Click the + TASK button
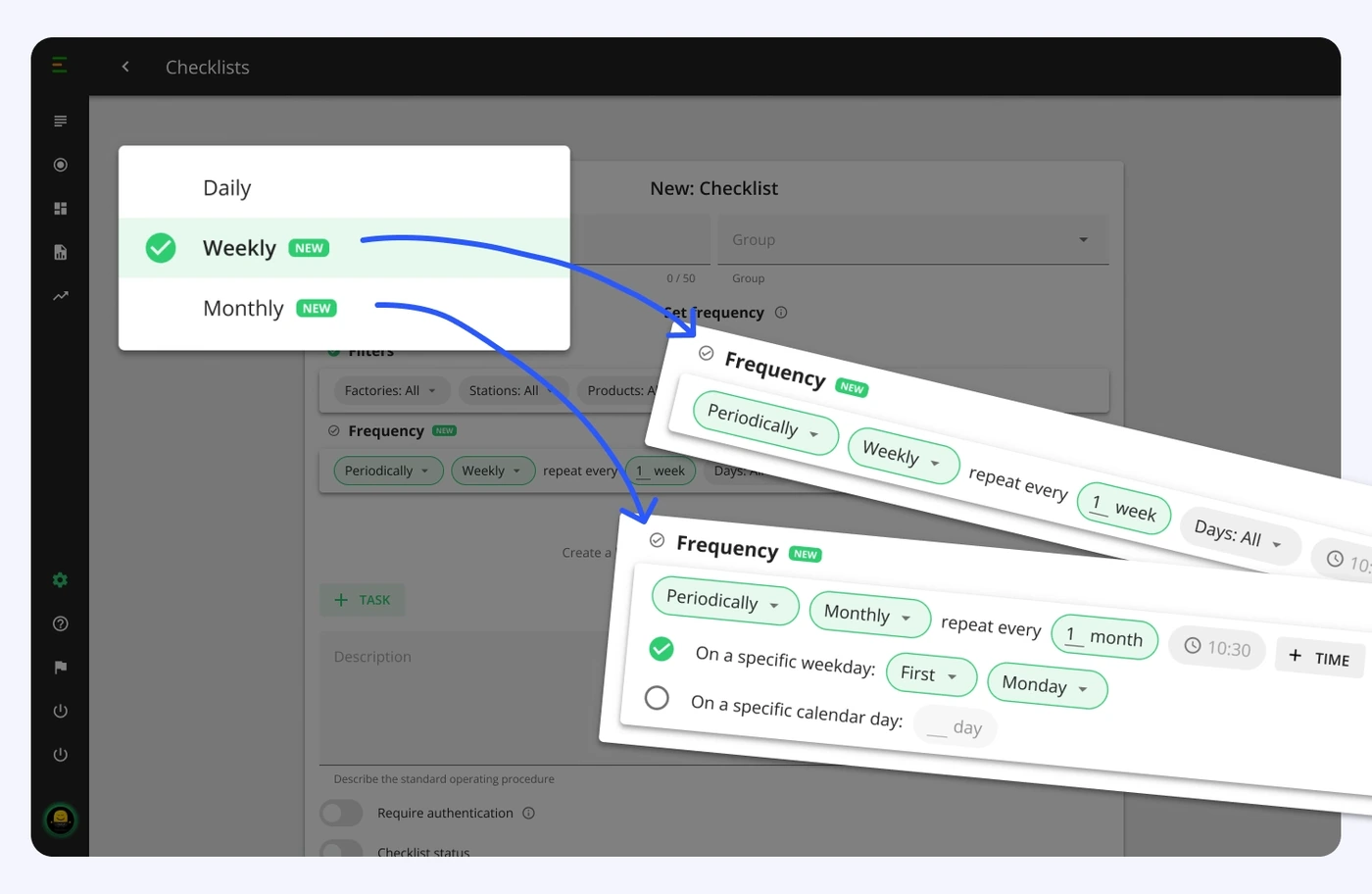Image resolution: width=1372 pixels, height=894 pixels. tap(363, 600)
